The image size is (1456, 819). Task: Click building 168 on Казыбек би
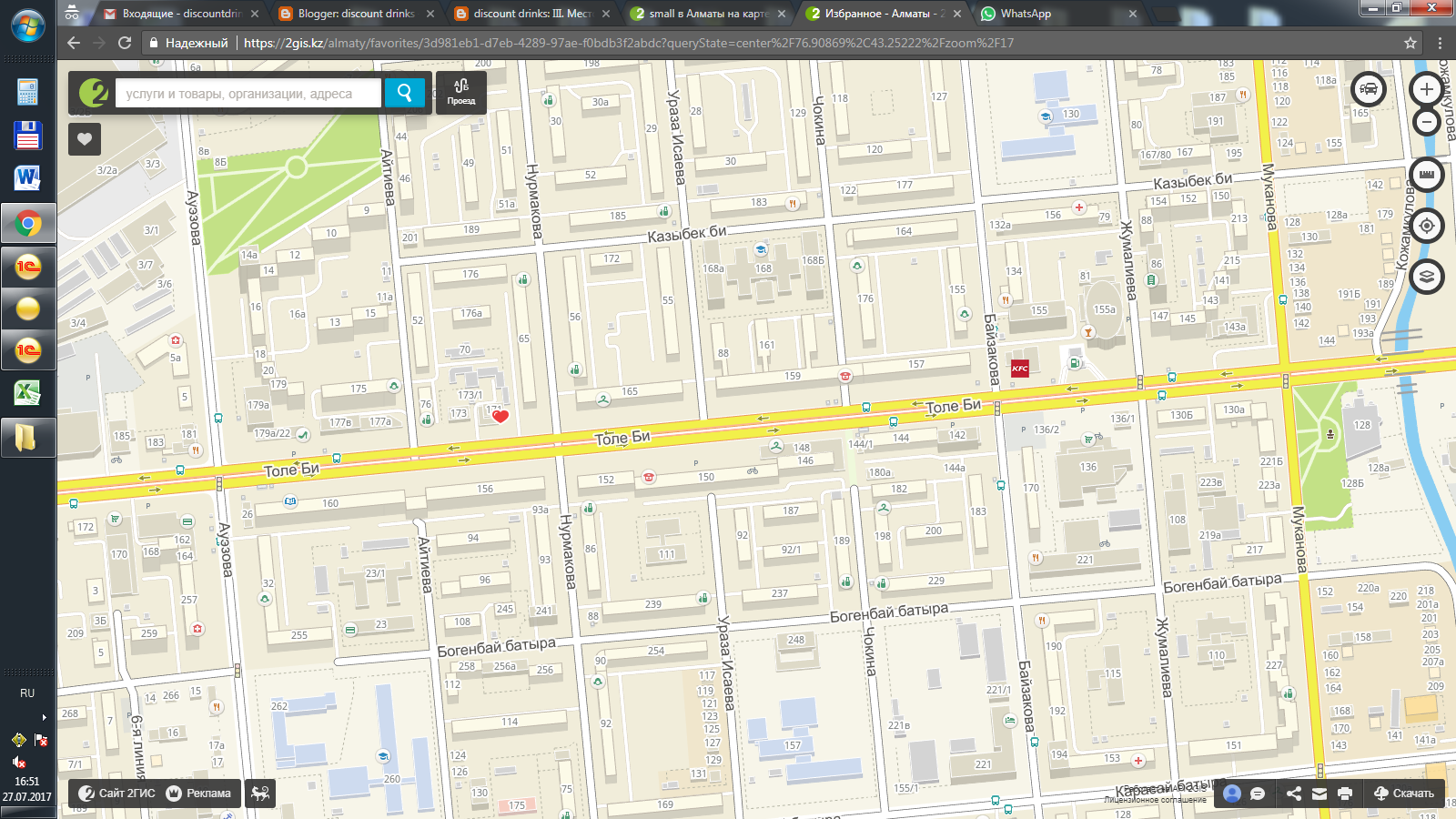tap(763, 268)
